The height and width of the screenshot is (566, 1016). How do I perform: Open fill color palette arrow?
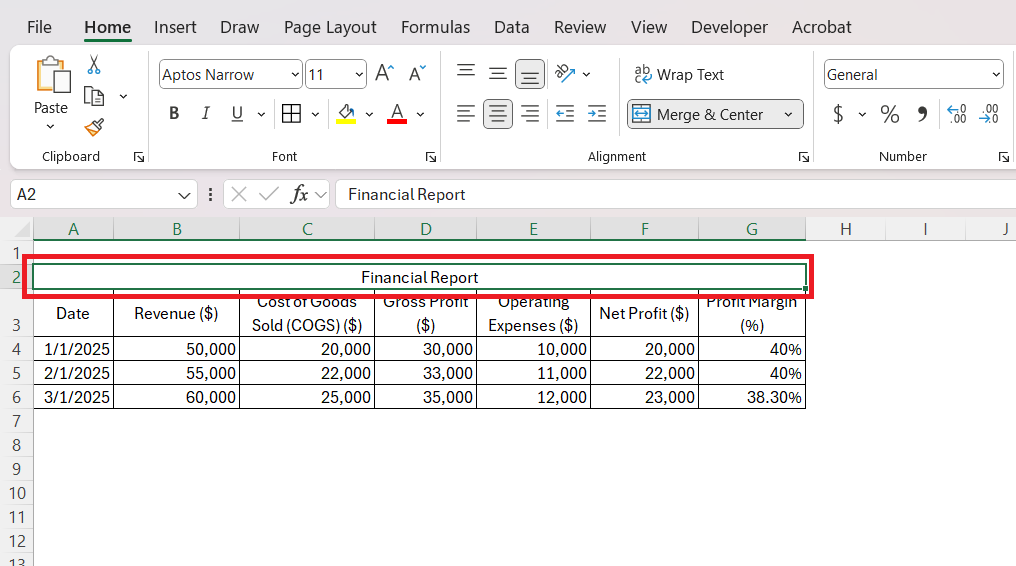tap(369, 115)
